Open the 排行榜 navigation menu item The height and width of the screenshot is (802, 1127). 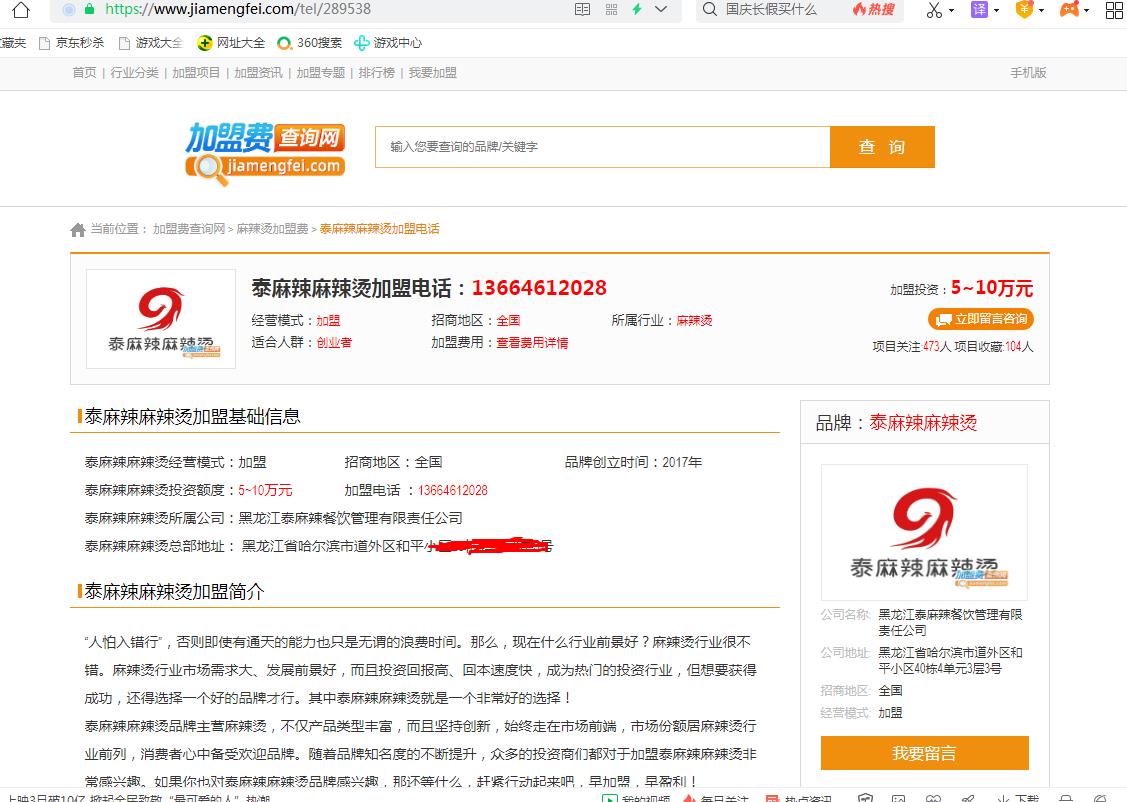coord(376,73)
